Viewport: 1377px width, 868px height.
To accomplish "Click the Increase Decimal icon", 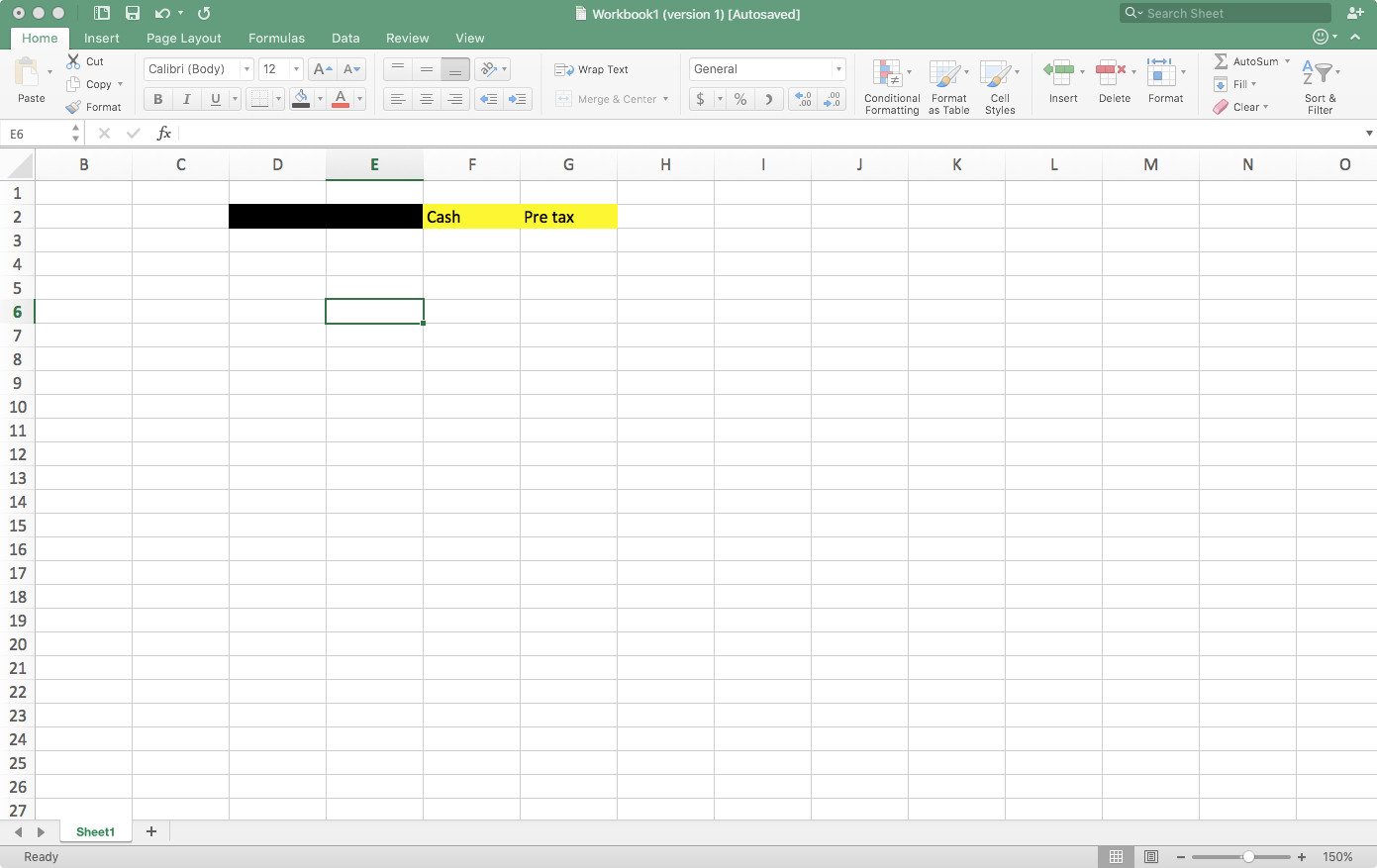I will [802, 99].
